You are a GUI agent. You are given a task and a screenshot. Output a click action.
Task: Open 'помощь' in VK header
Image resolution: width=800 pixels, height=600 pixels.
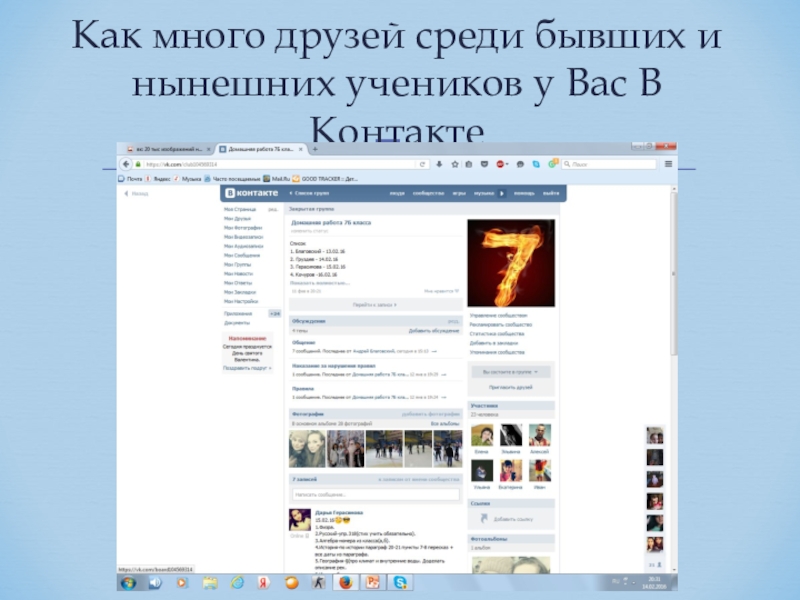tap(524, 193)
